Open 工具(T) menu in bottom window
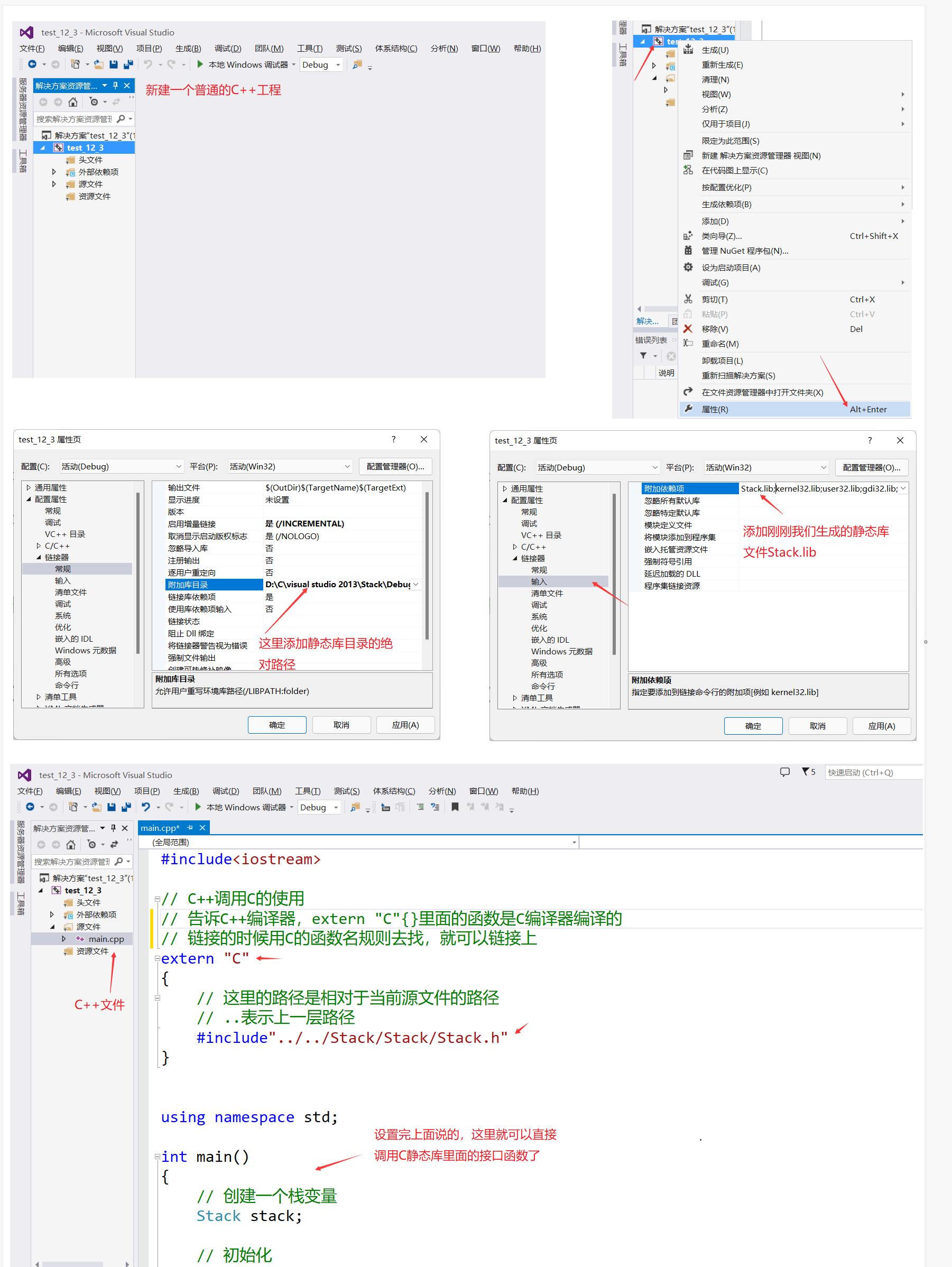The width and height of the screenshot is (952, 1267). tap(308, 791)
